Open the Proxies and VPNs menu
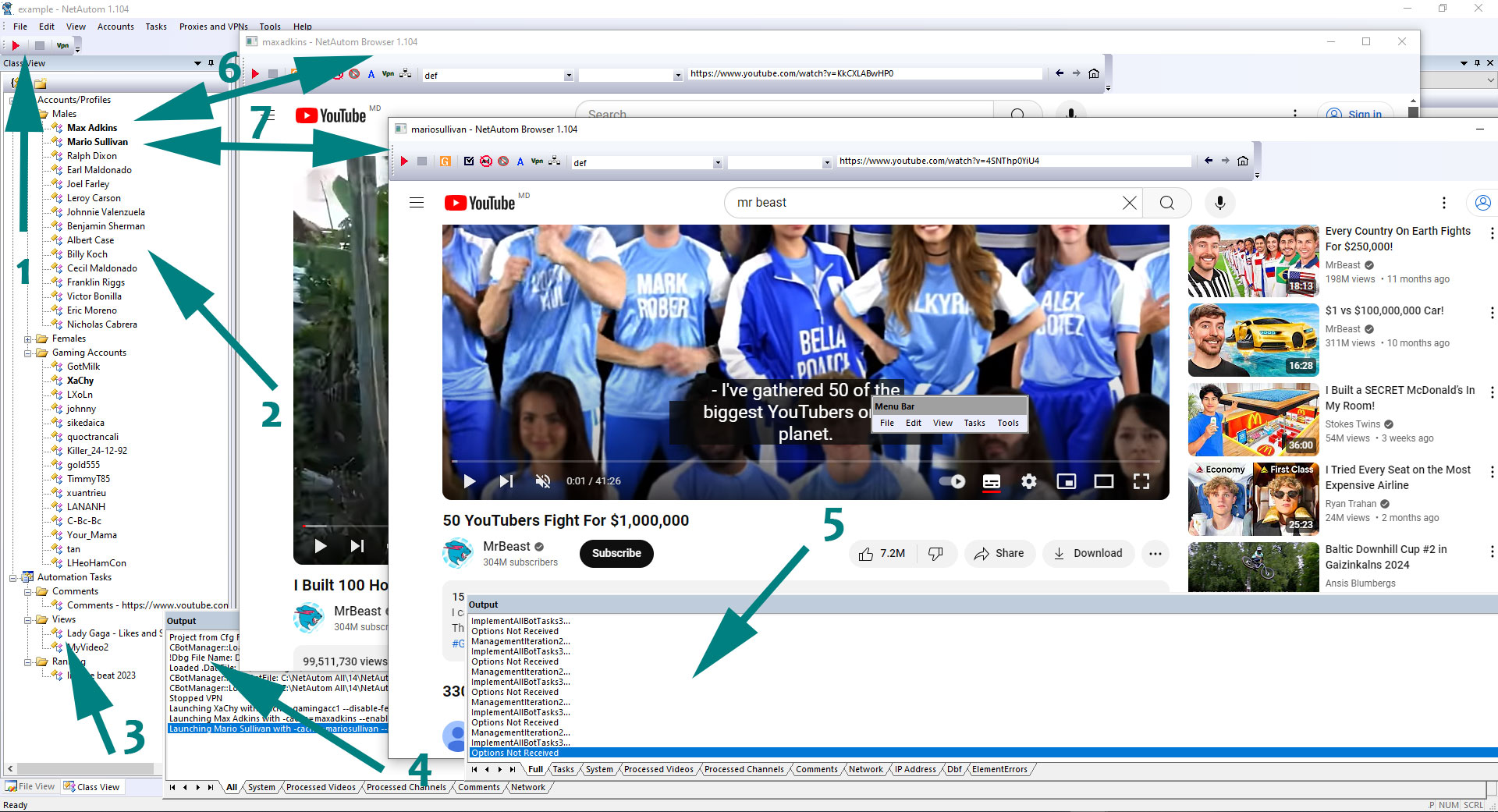This screenshot has height=812, width=1498. (x=213, y=27)
